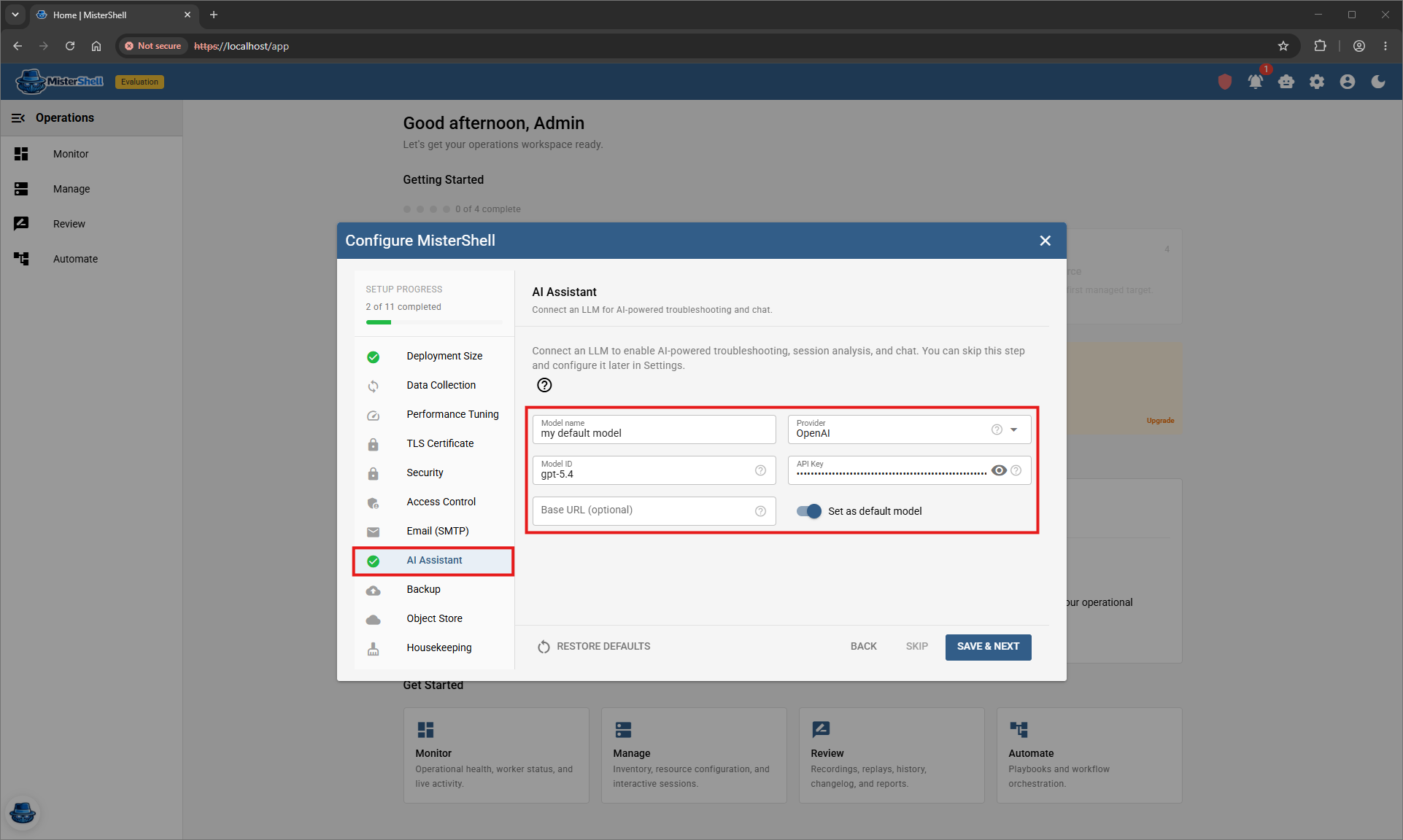Click the Monitor dashboard icon in sidebar
This screenshot has height=840, width=1403.
click(21, 154)
